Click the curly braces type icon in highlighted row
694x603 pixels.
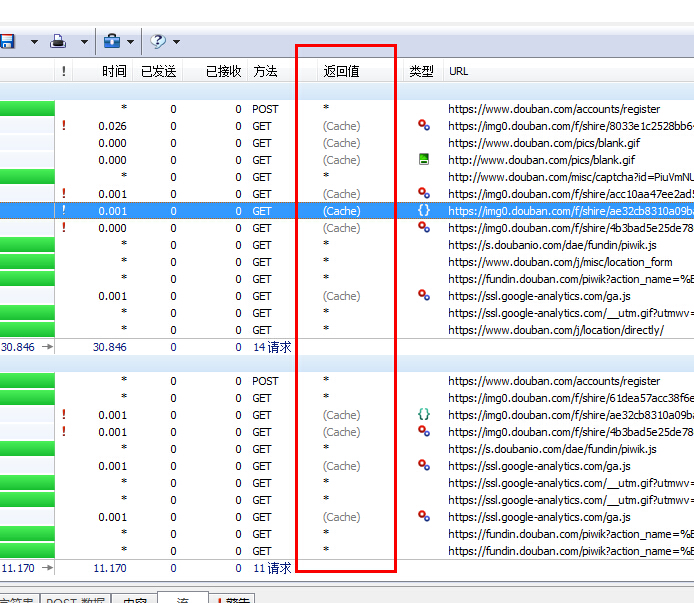[x=424, y=211]
